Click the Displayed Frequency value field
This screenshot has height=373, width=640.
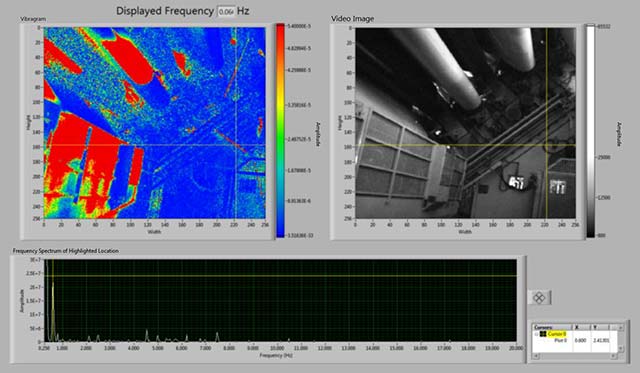point(227,11)
